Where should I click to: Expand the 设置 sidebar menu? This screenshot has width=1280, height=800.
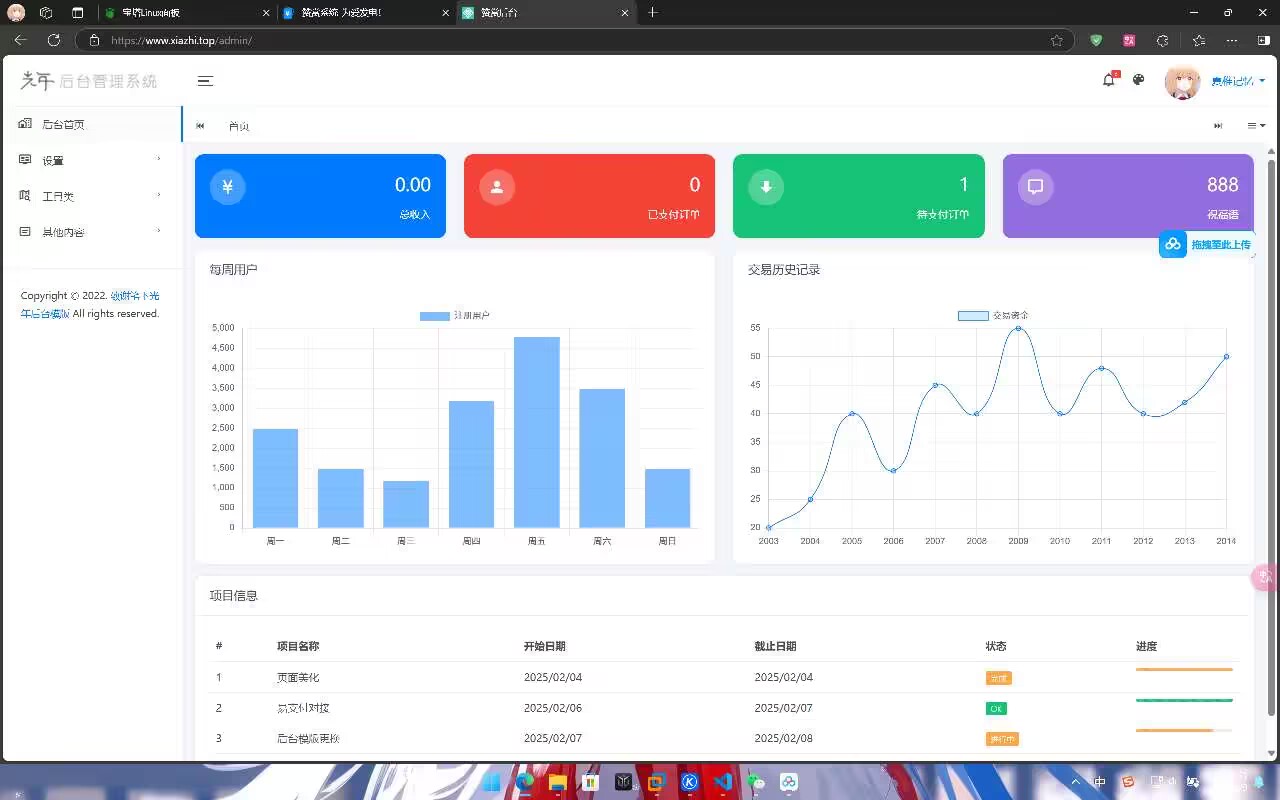tap(90, 160)
